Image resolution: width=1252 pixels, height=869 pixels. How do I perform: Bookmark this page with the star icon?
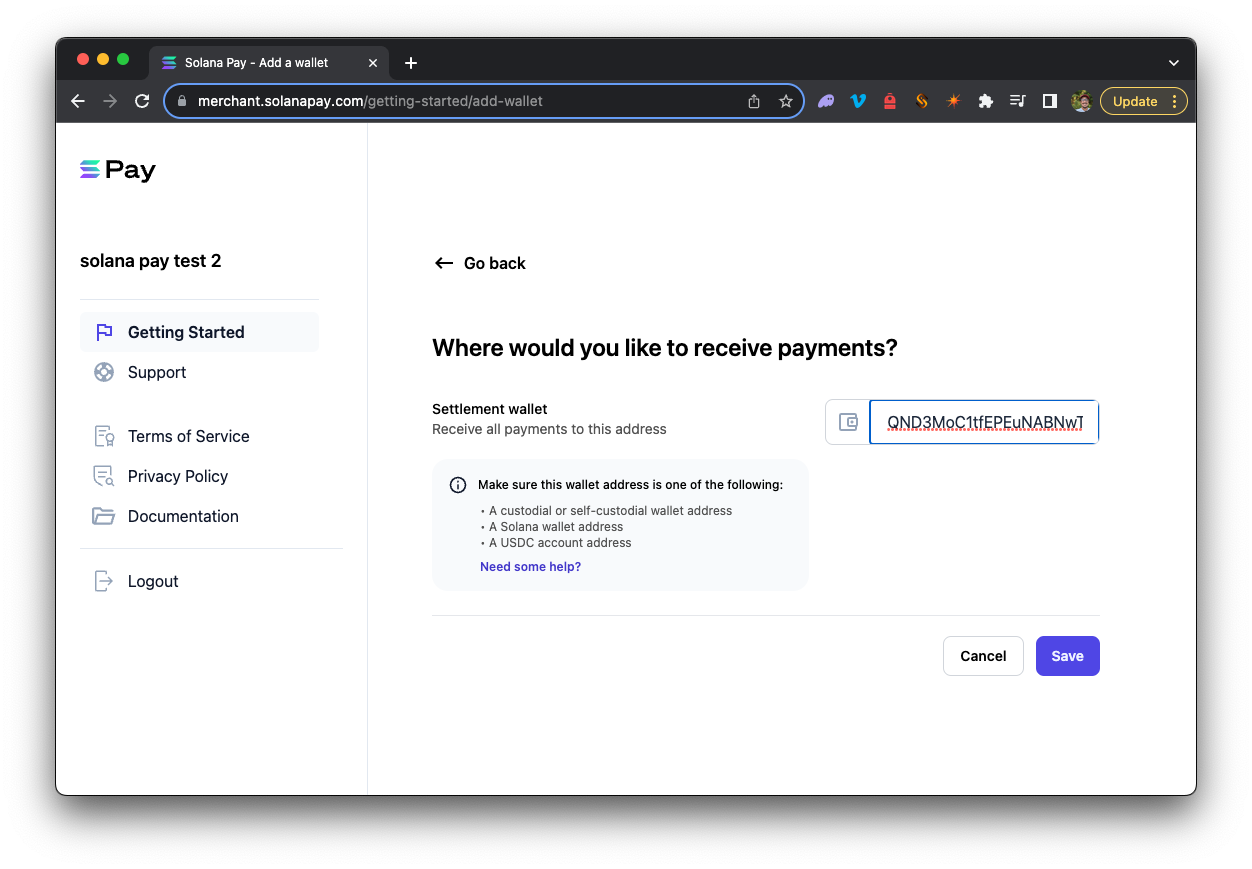(x=786, y=101)
